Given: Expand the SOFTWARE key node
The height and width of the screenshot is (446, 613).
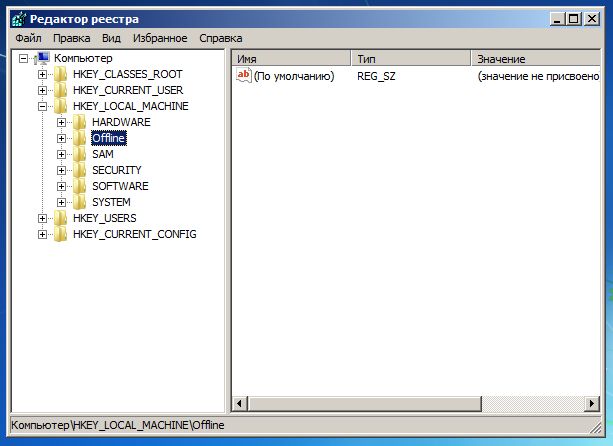Looking at the screenshot, I should pyautogui.click(x=61, y=186).
